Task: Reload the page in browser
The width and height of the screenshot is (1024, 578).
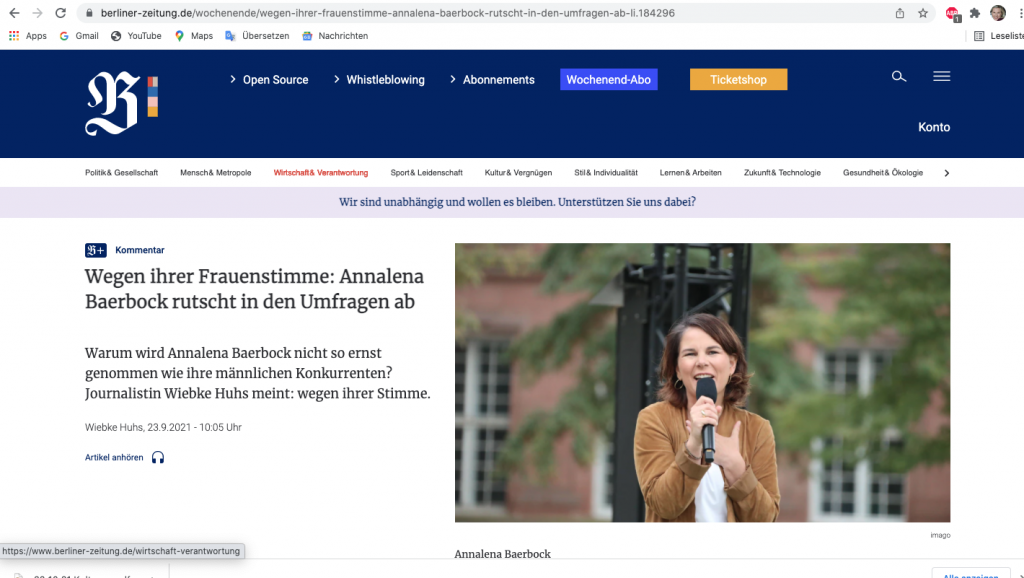Action: (60, 13)
